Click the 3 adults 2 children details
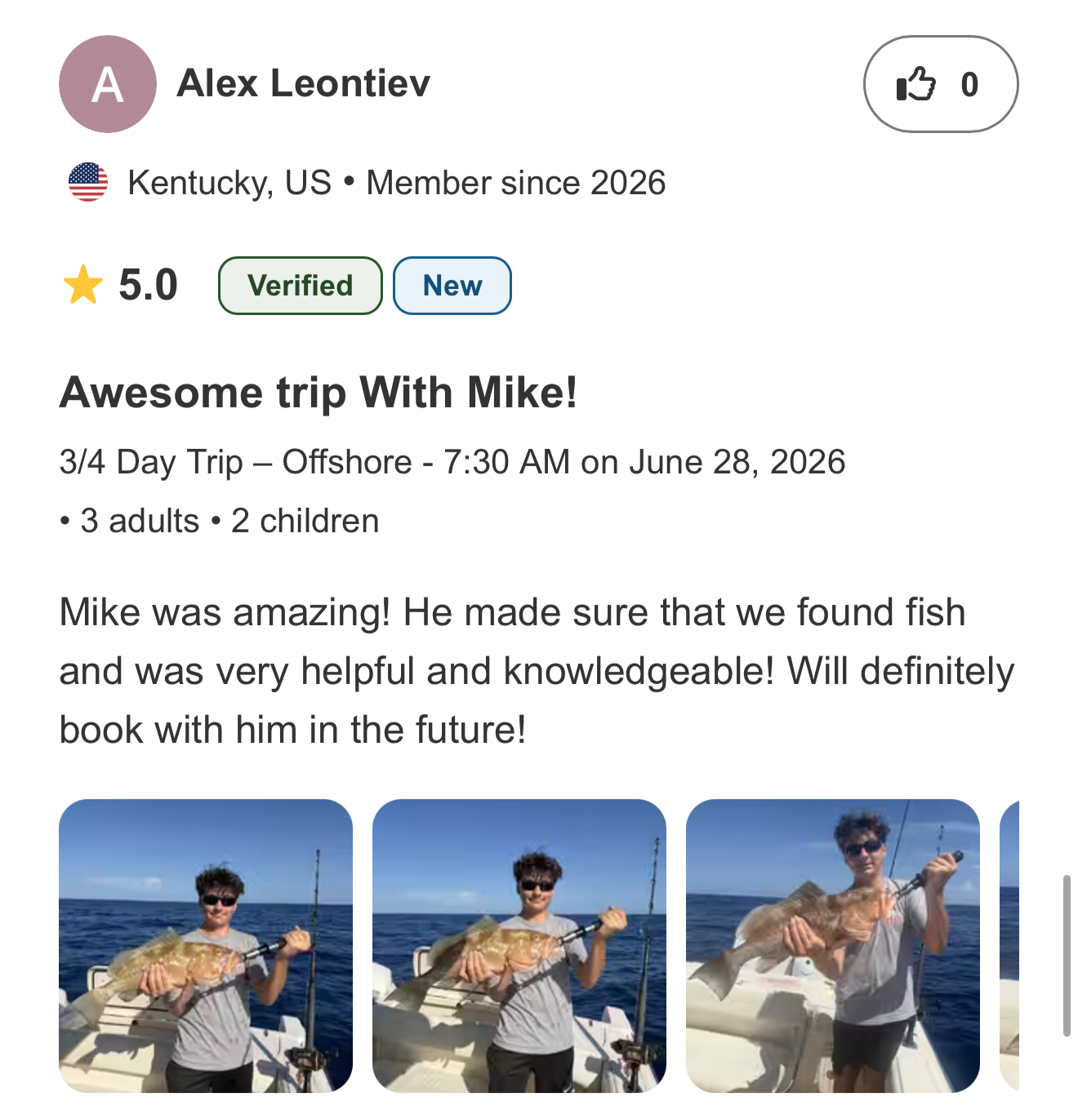The height and width of the screenshot is (1120, 1078). [x=220, y=521]
